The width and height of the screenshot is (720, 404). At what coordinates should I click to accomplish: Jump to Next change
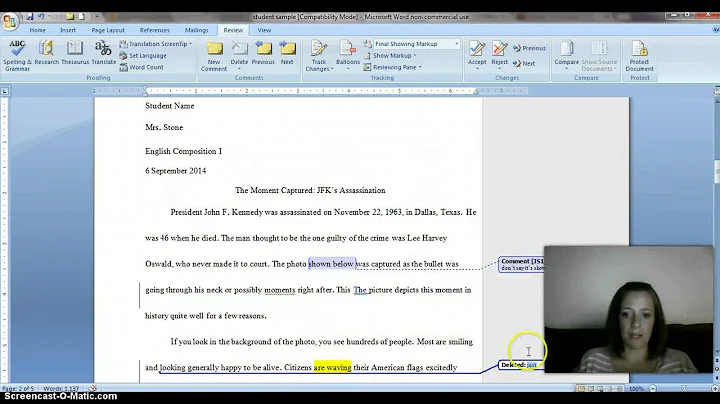click(x=524, y=63)
